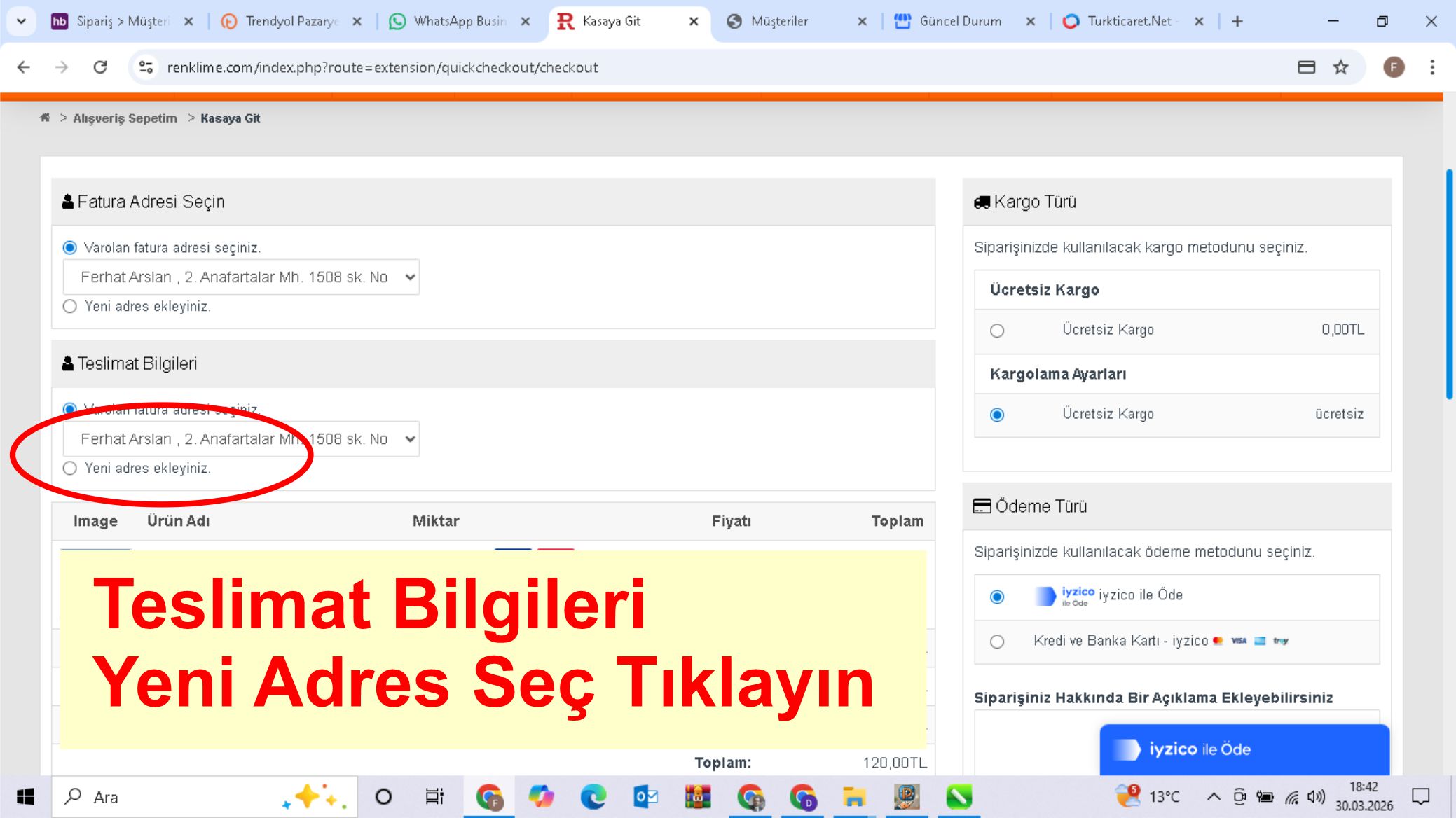Open the Fatura Adresi address dropdown

(x=241, y=277)
